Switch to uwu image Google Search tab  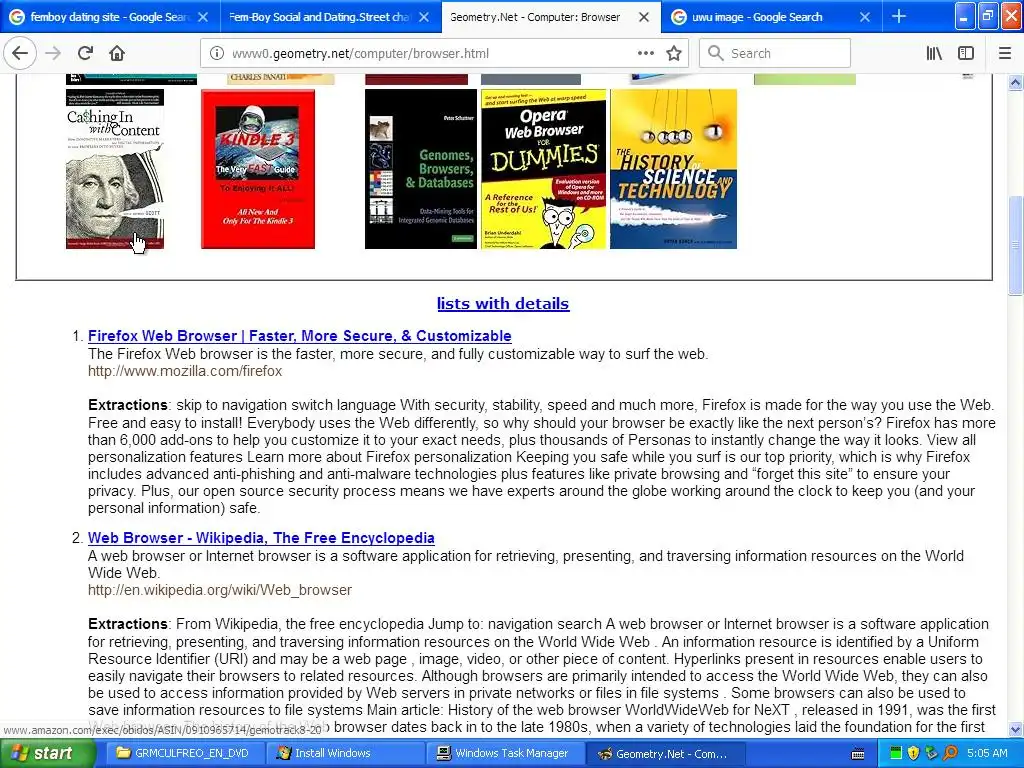tap(760, 17)
